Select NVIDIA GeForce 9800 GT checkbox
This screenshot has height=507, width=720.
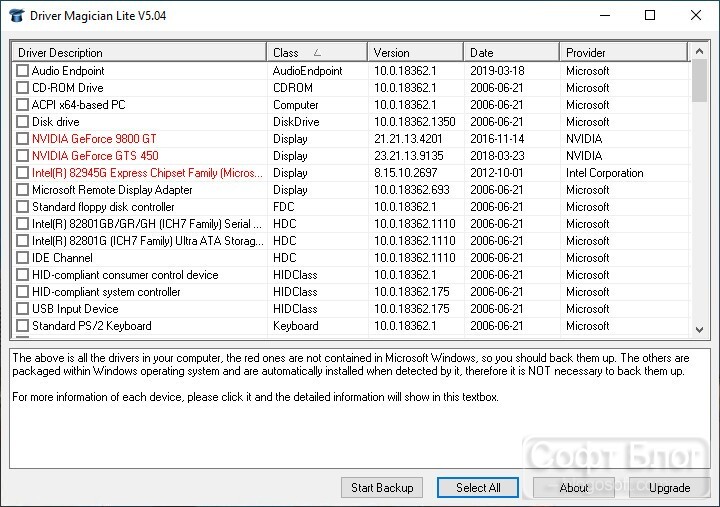[22, 139]
